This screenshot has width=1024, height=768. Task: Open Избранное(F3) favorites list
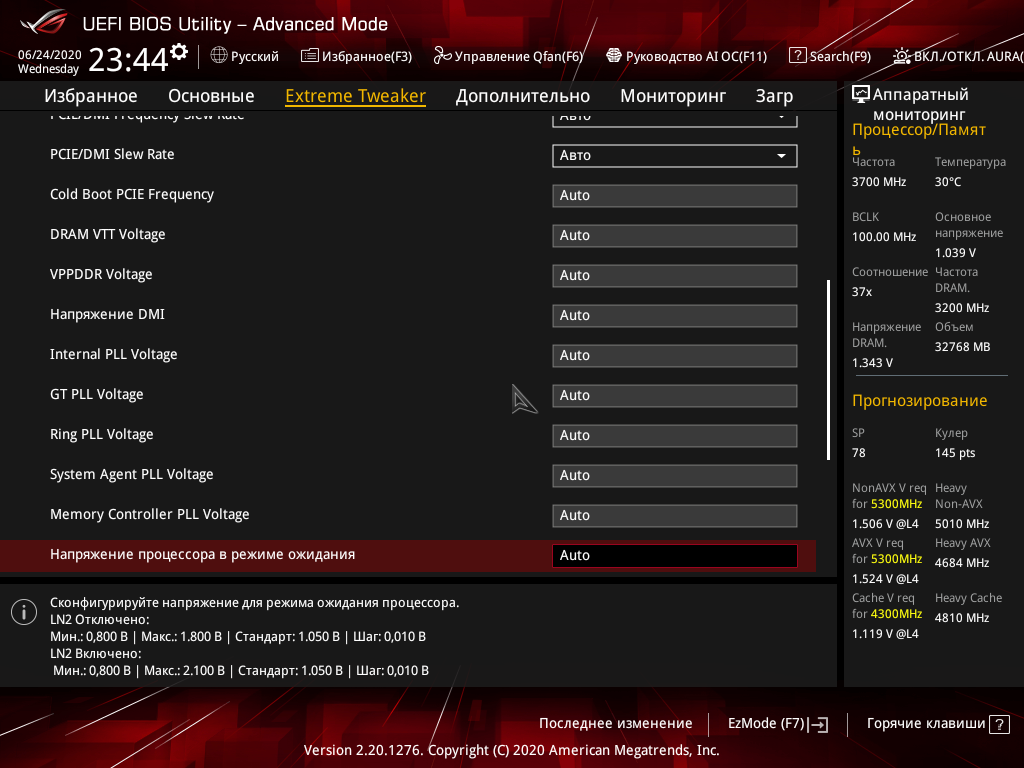(357, 56)
